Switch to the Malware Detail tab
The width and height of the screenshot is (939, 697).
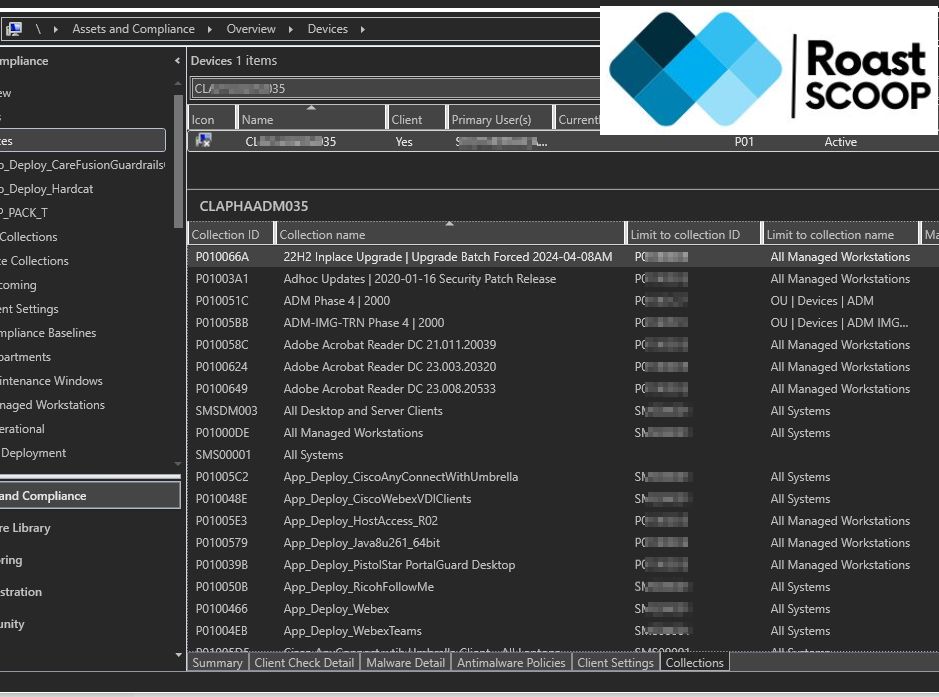coord(405,662)
